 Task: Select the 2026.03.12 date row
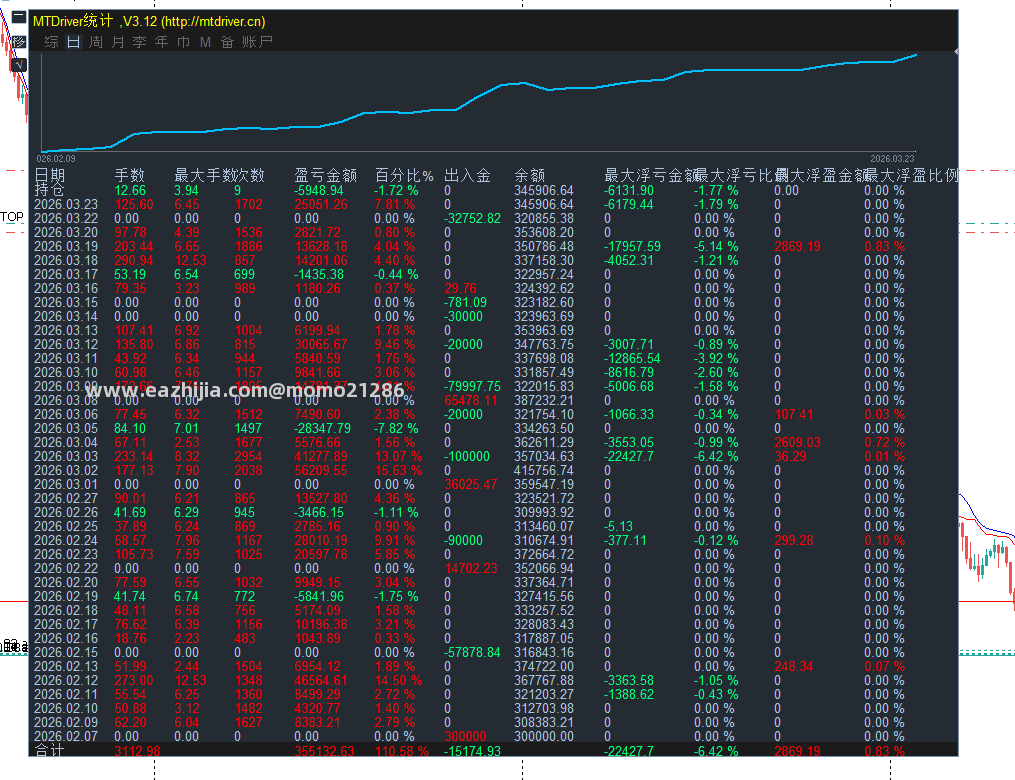(66, 344)
